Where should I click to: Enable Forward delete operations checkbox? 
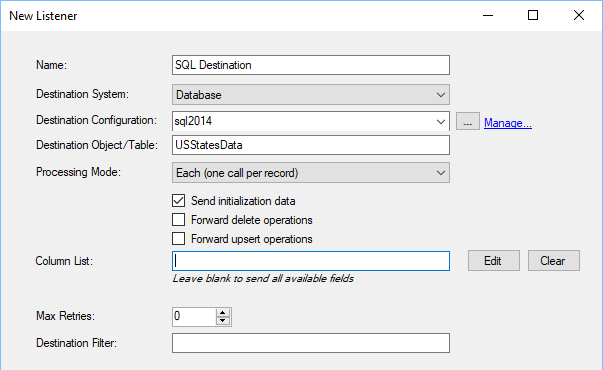pos(178,220)
